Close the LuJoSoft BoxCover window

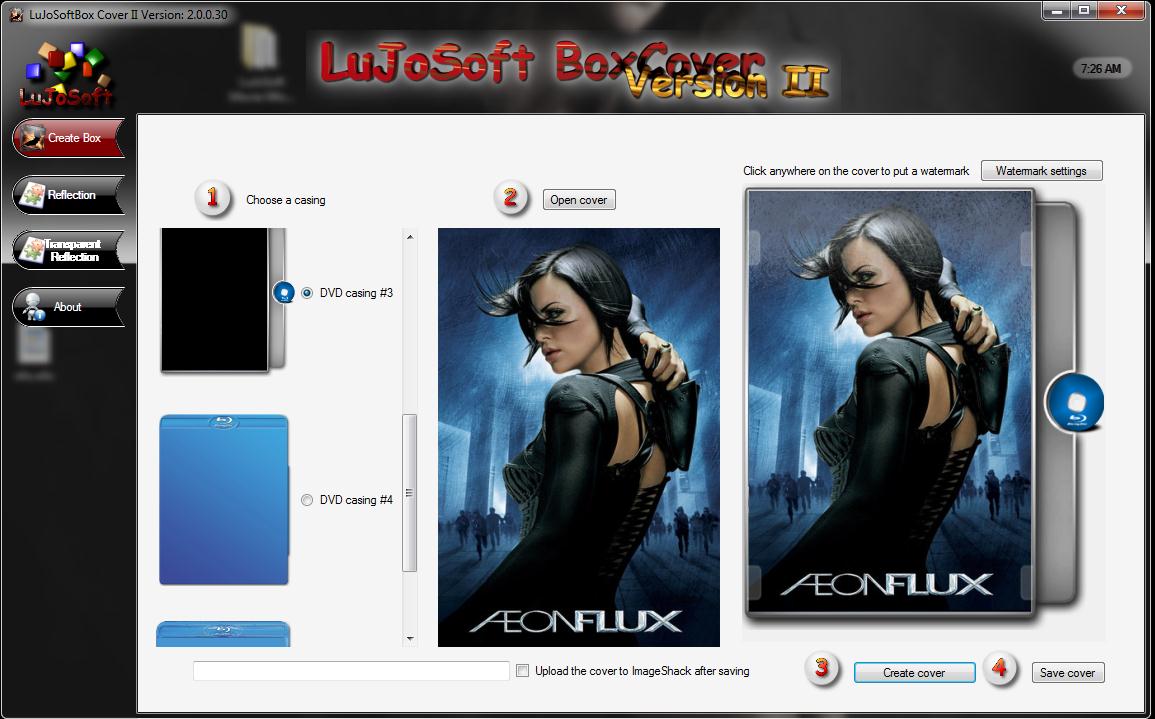click(x=1122, y=10)
